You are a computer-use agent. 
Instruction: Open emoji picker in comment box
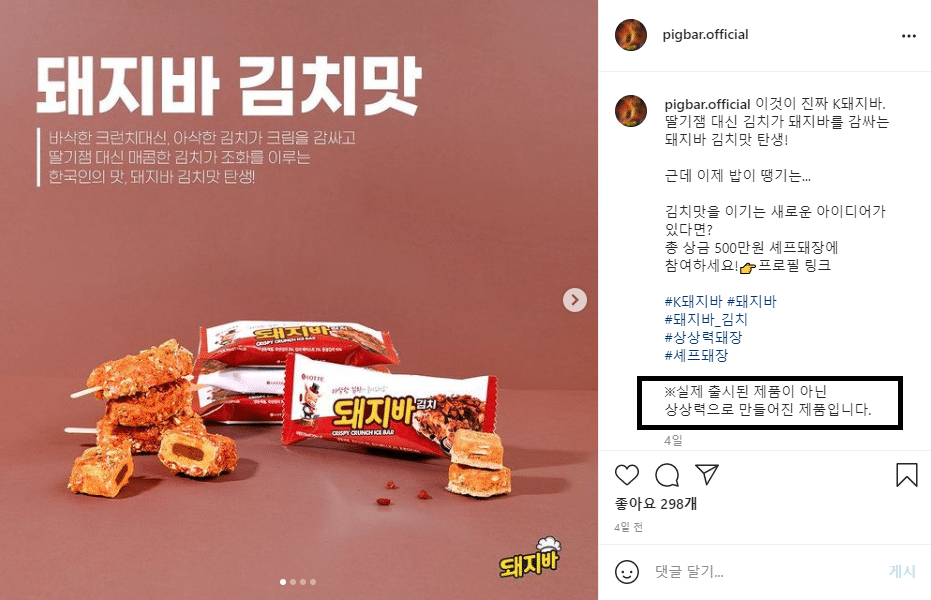[627, 572]
